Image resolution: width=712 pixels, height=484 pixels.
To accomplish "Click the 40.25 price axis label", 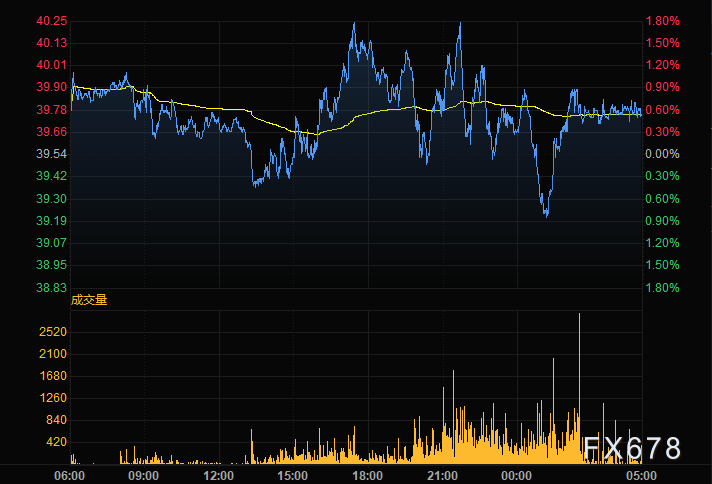I will (x=51, y=21).
